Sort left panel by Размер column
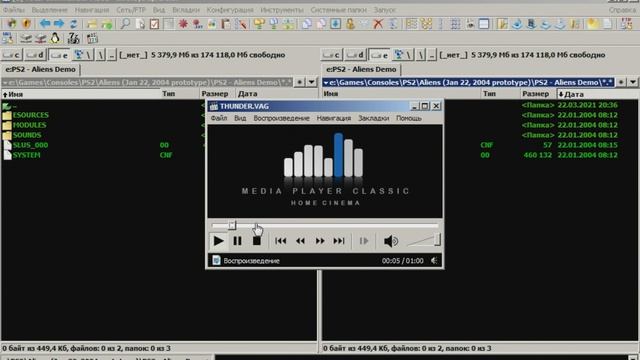Viewport: 640px width, 360px height. pos(217,94)
